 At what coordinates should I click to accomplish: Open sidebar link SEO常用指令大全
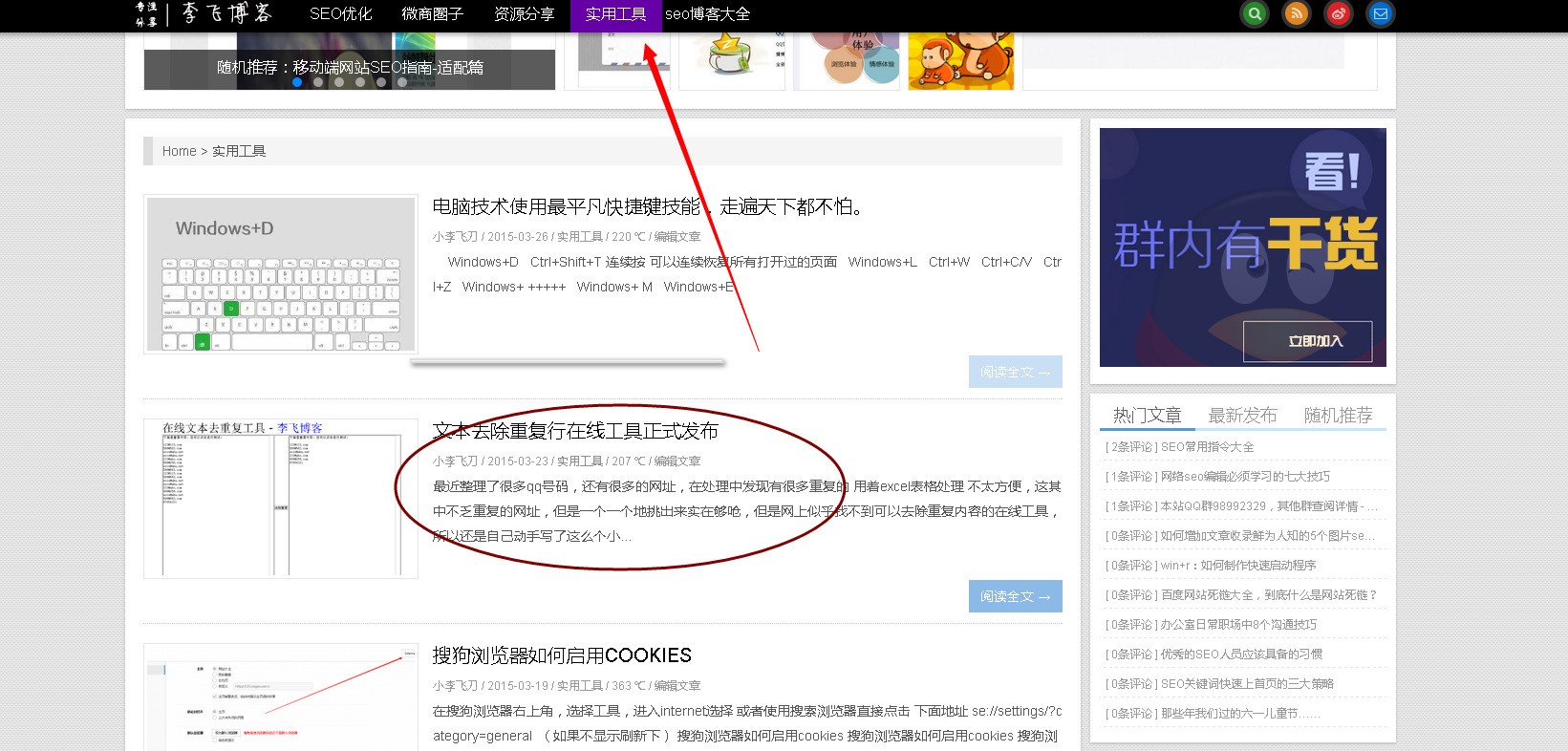tap(1208, 447)
